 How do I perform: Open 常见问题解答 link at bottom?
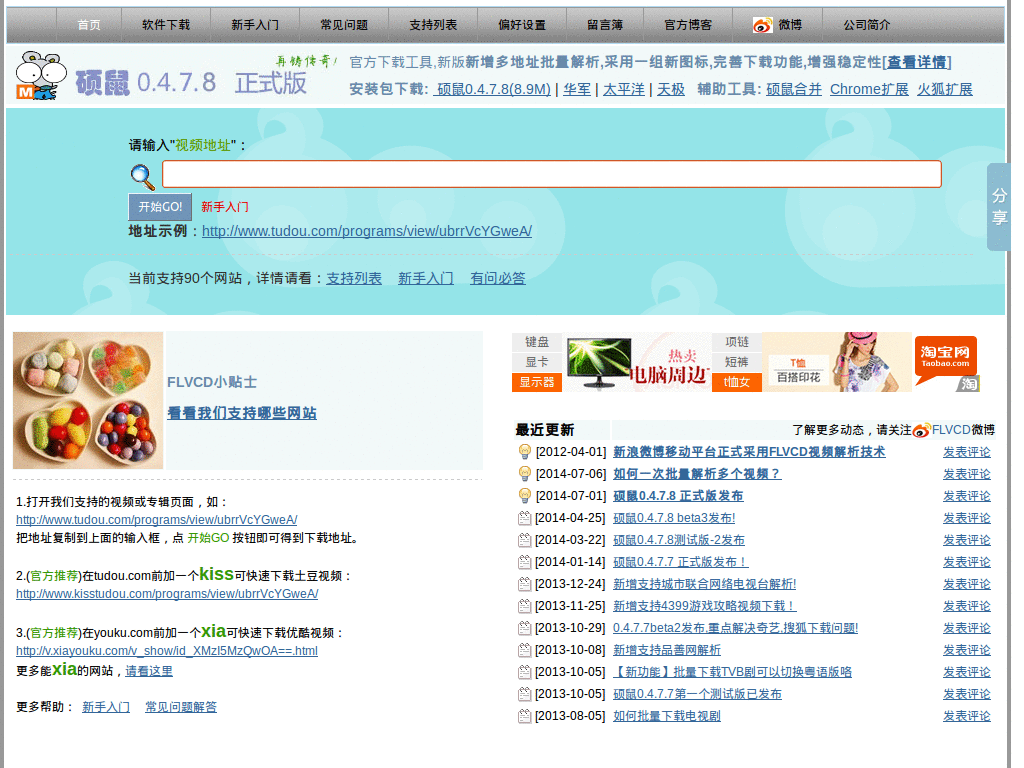point(181,707)
